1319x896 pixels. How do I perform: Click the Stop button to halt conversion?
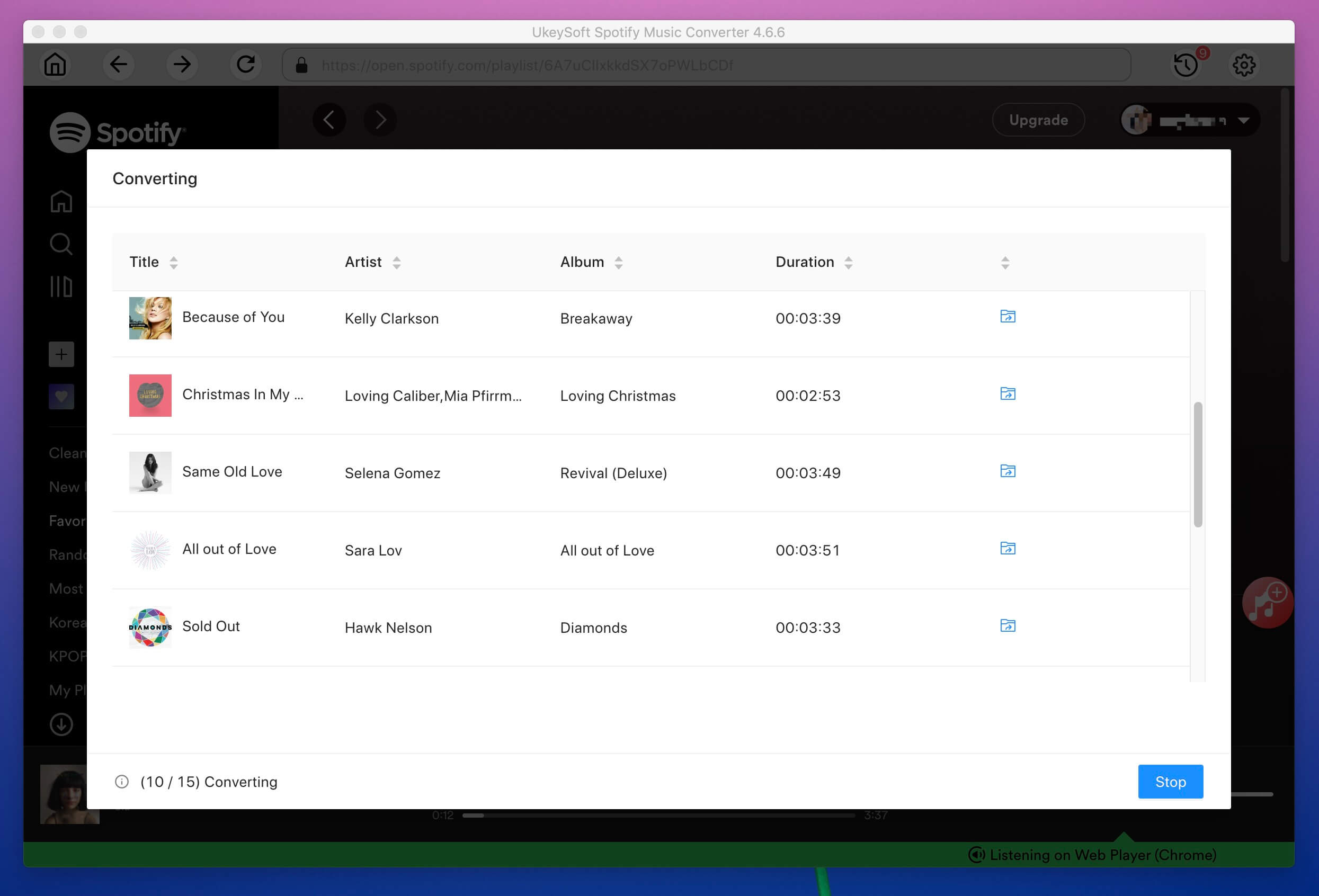pos(1169,782)
